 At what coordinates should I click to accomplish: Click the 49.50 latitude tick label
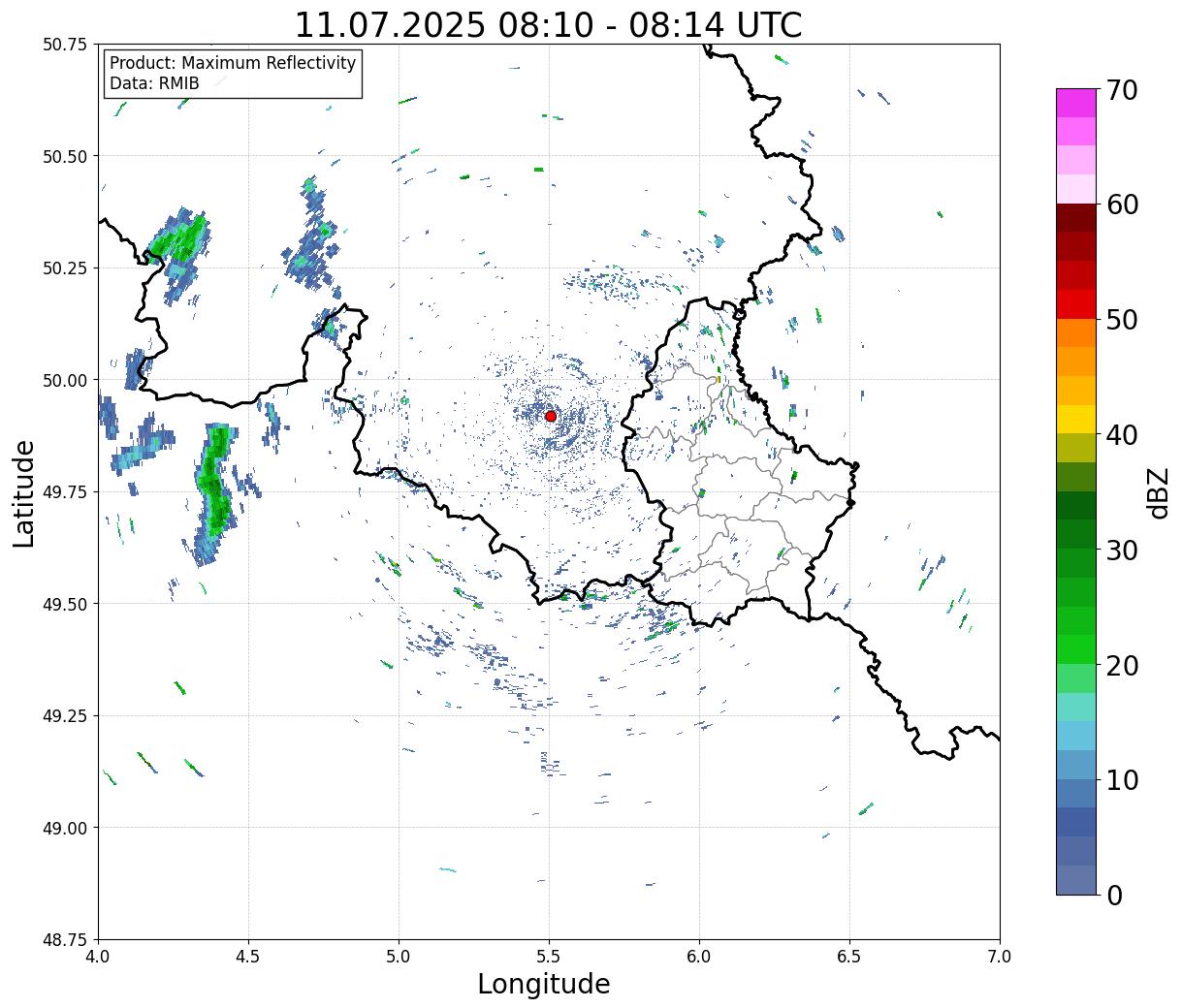coord(66,604)
